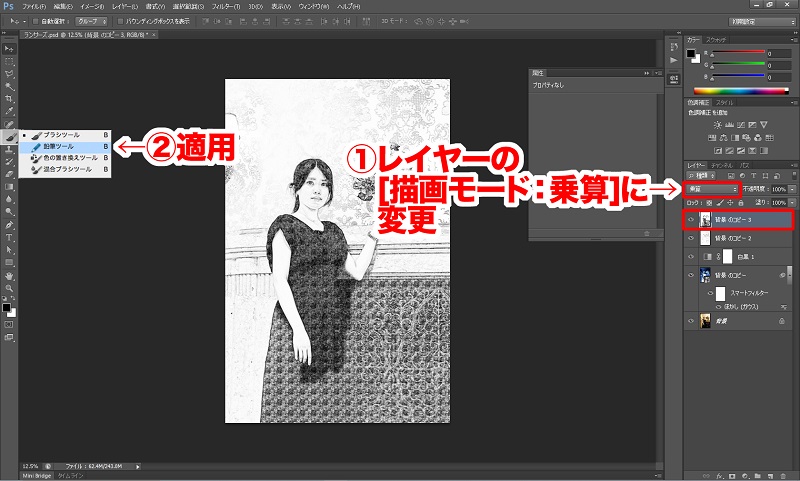Click the 背景 のコピー 3 layer thumbnail
Image resolution: width=800 pixels, height=481 pixels.
[x=705, y=220]
